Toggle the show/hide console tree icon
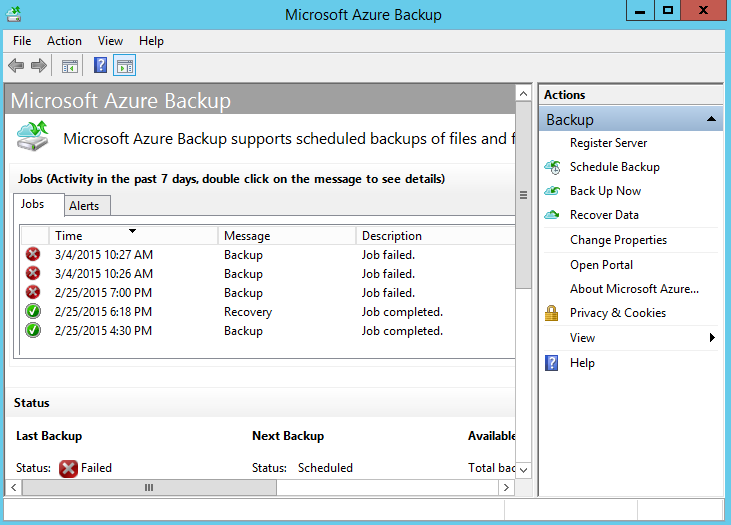 click(x=70, y=67)
